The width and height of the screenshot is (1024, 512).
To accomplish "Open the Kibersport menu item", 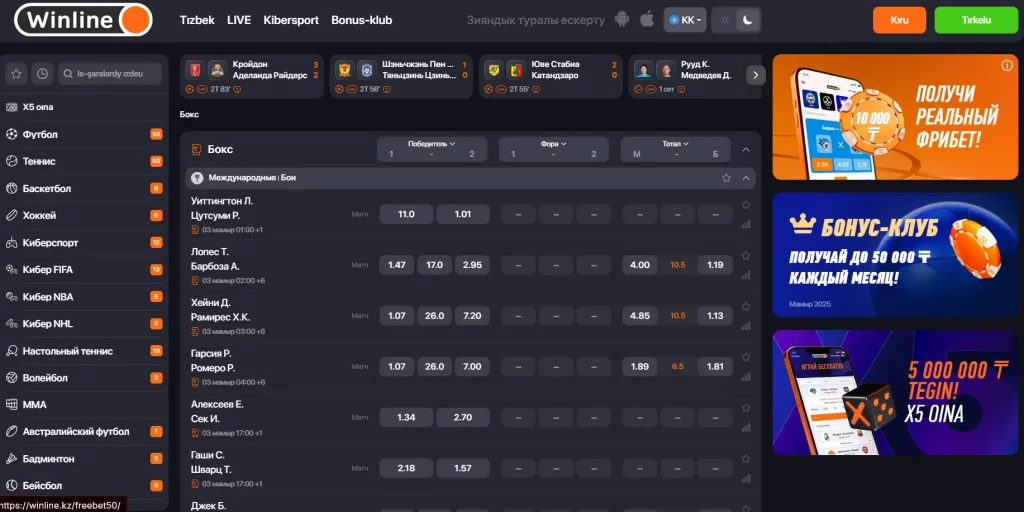I will pyautogui.click(x=291, y=20).
